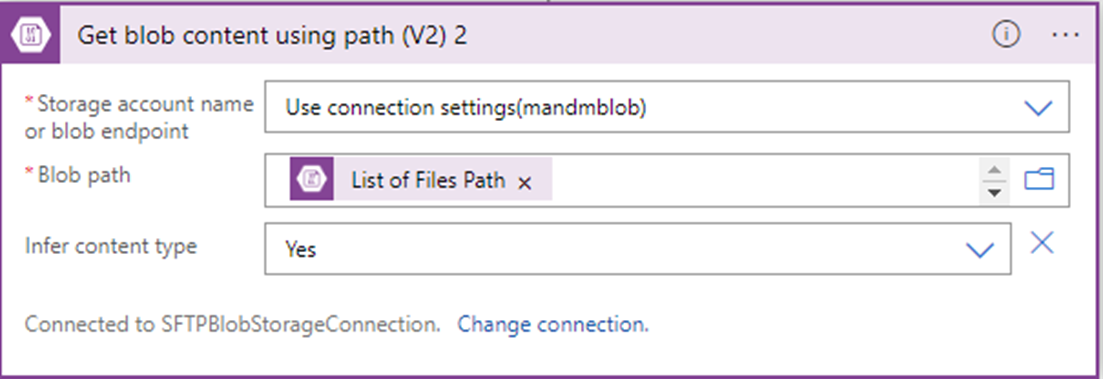Click the Change connection link
This screenshot has height=379, width=1103.
[553, 325]
